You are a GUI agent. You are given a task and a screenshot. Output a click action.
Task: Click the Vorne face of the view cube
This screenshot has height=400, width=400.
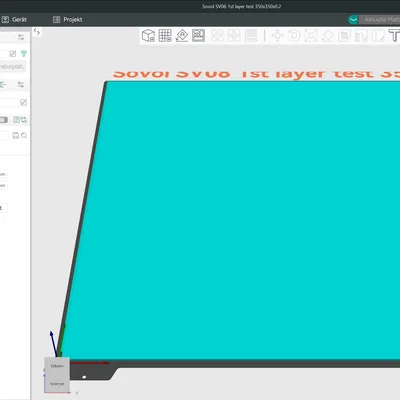(x=57, y=384)
